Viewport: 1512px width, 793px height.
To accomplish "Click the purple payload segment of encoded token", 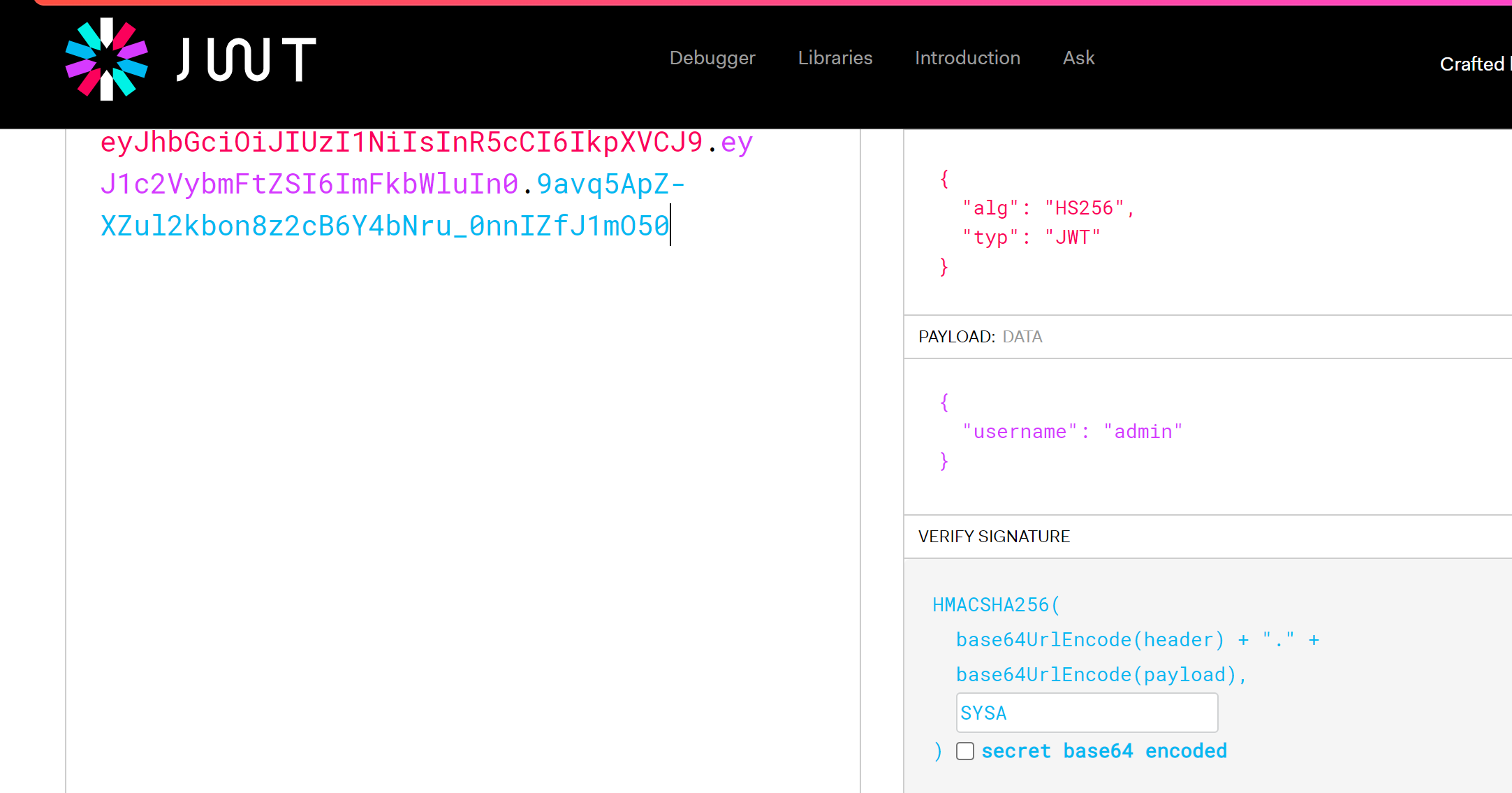I will coord(309,184).
